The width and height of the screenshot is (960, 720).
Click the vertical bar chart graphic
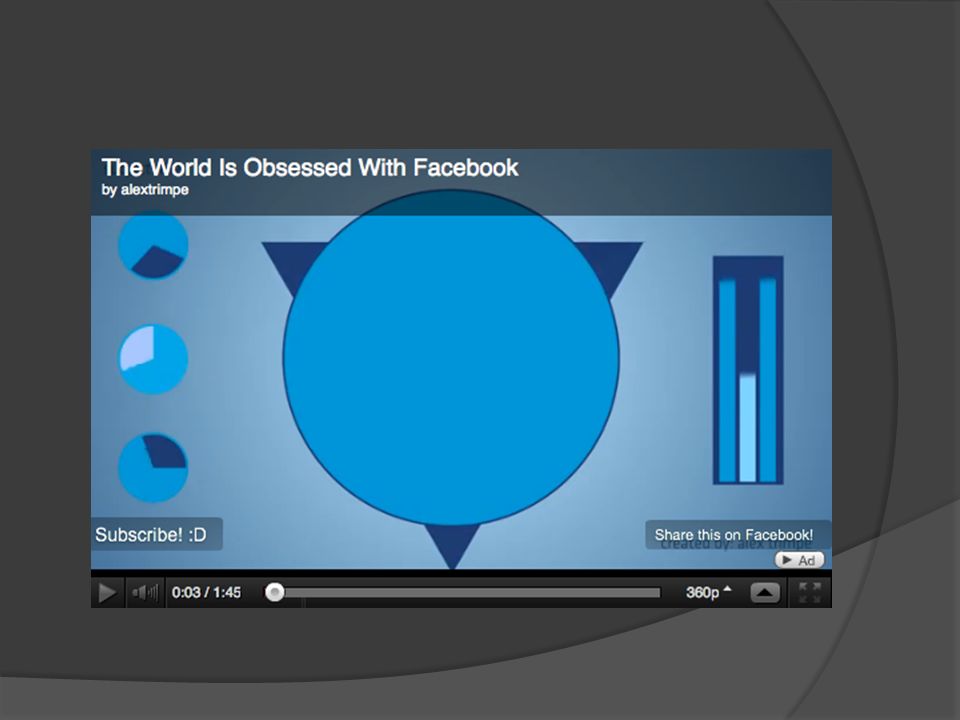(748, 370)
